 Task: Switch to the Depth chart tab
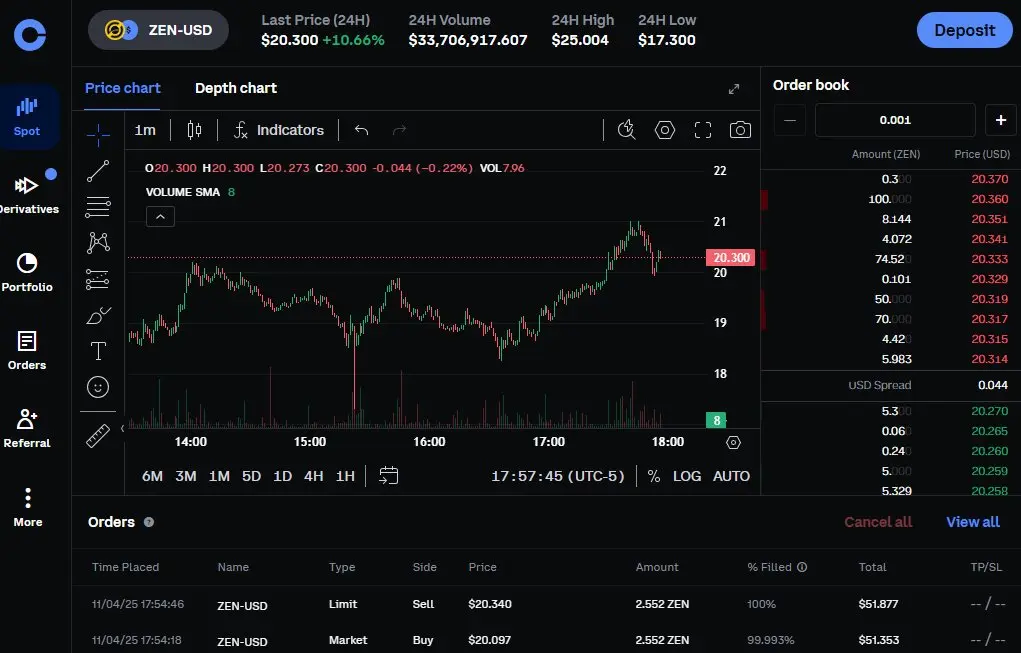click(x=236, y=89)
